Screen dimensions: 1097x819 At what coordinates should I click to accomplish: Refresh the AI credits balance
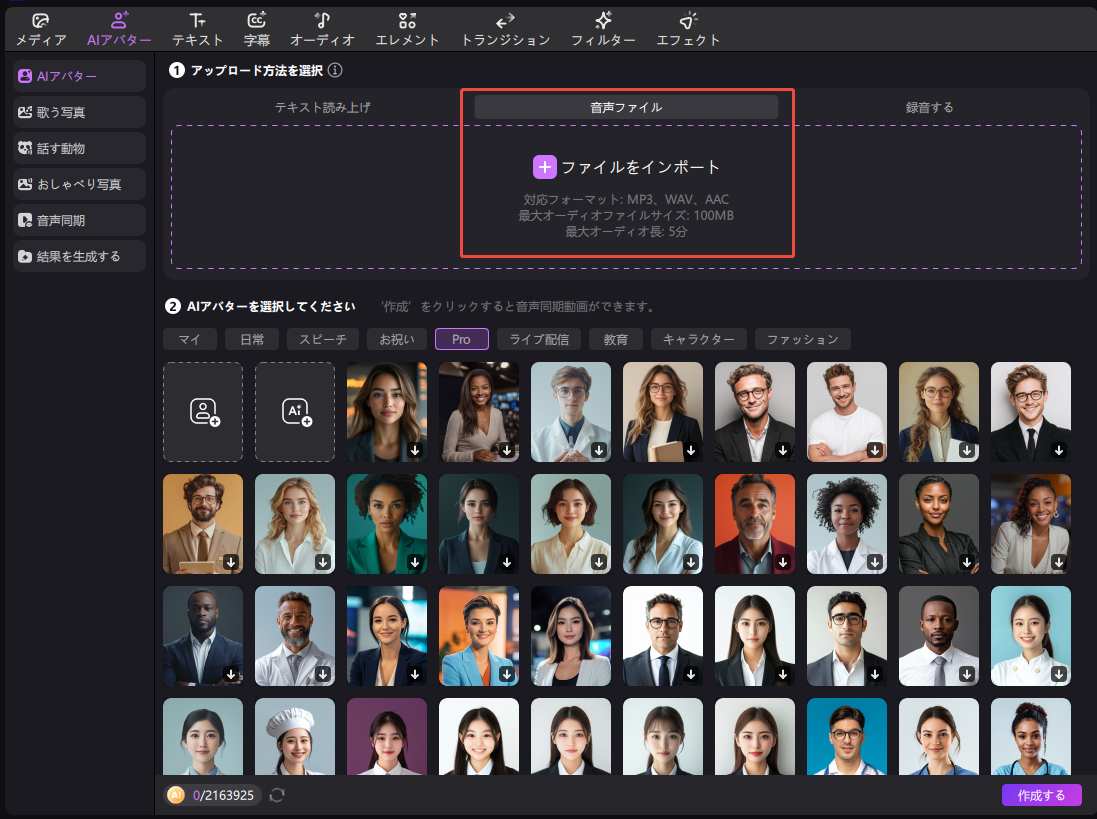(x=277, y=795)
